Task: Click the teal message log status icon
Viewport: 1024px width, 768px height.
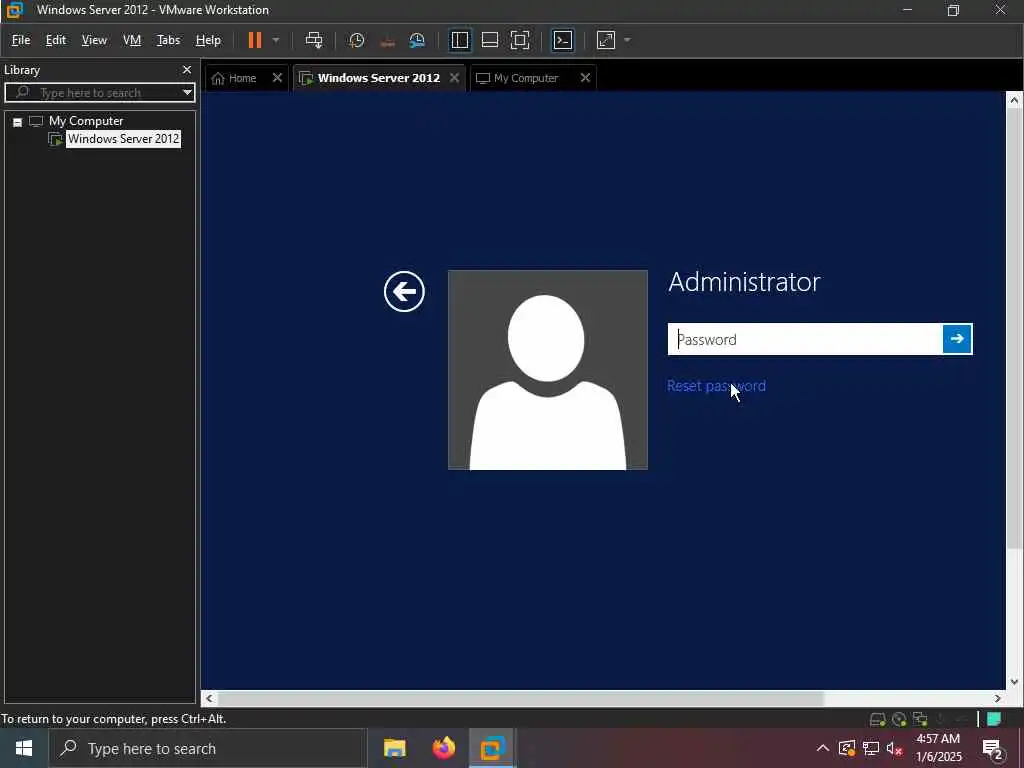Action: [994, 719]
